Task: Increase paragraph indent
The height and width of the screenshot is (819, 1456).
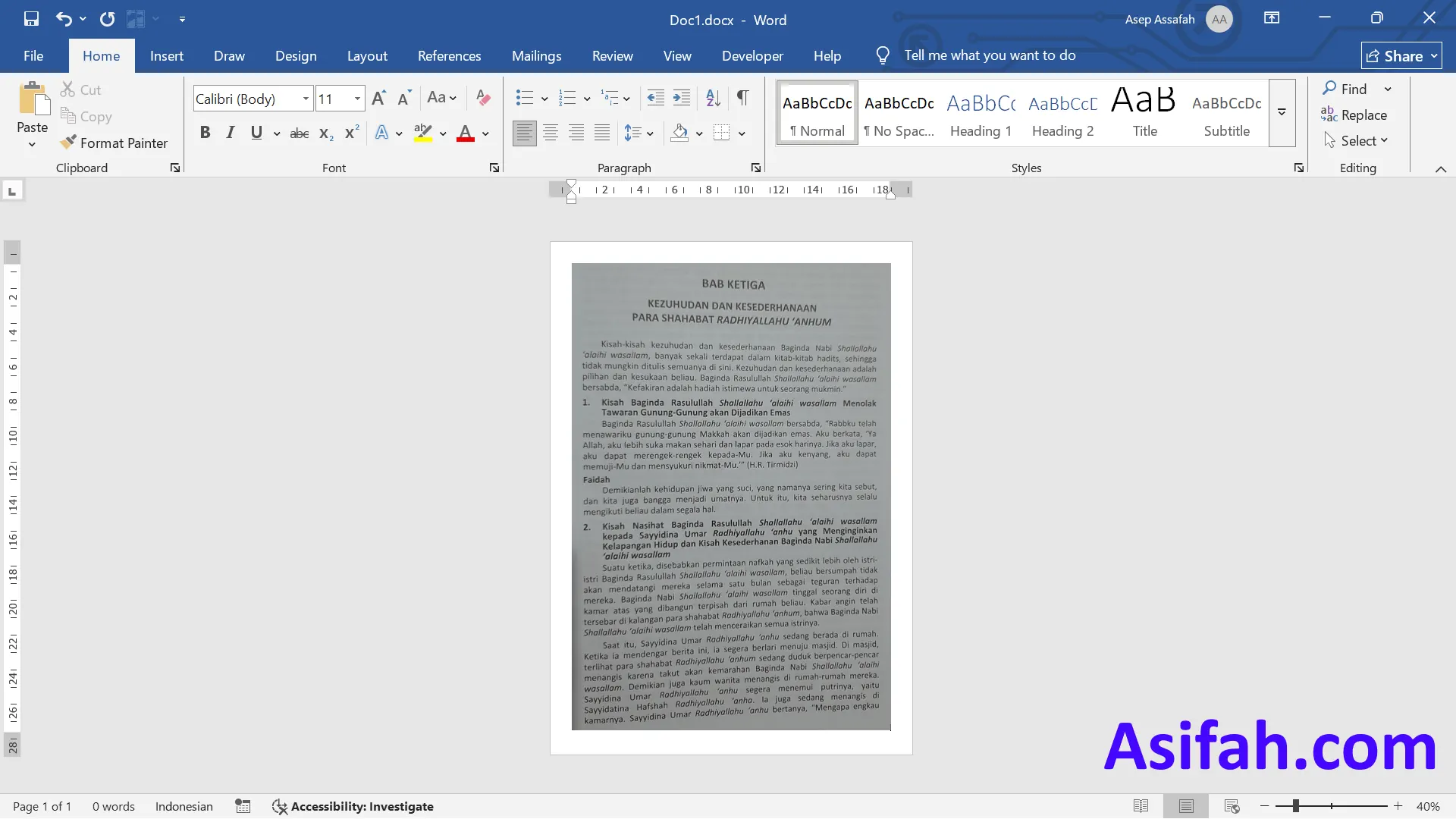Action: (682, 98)
